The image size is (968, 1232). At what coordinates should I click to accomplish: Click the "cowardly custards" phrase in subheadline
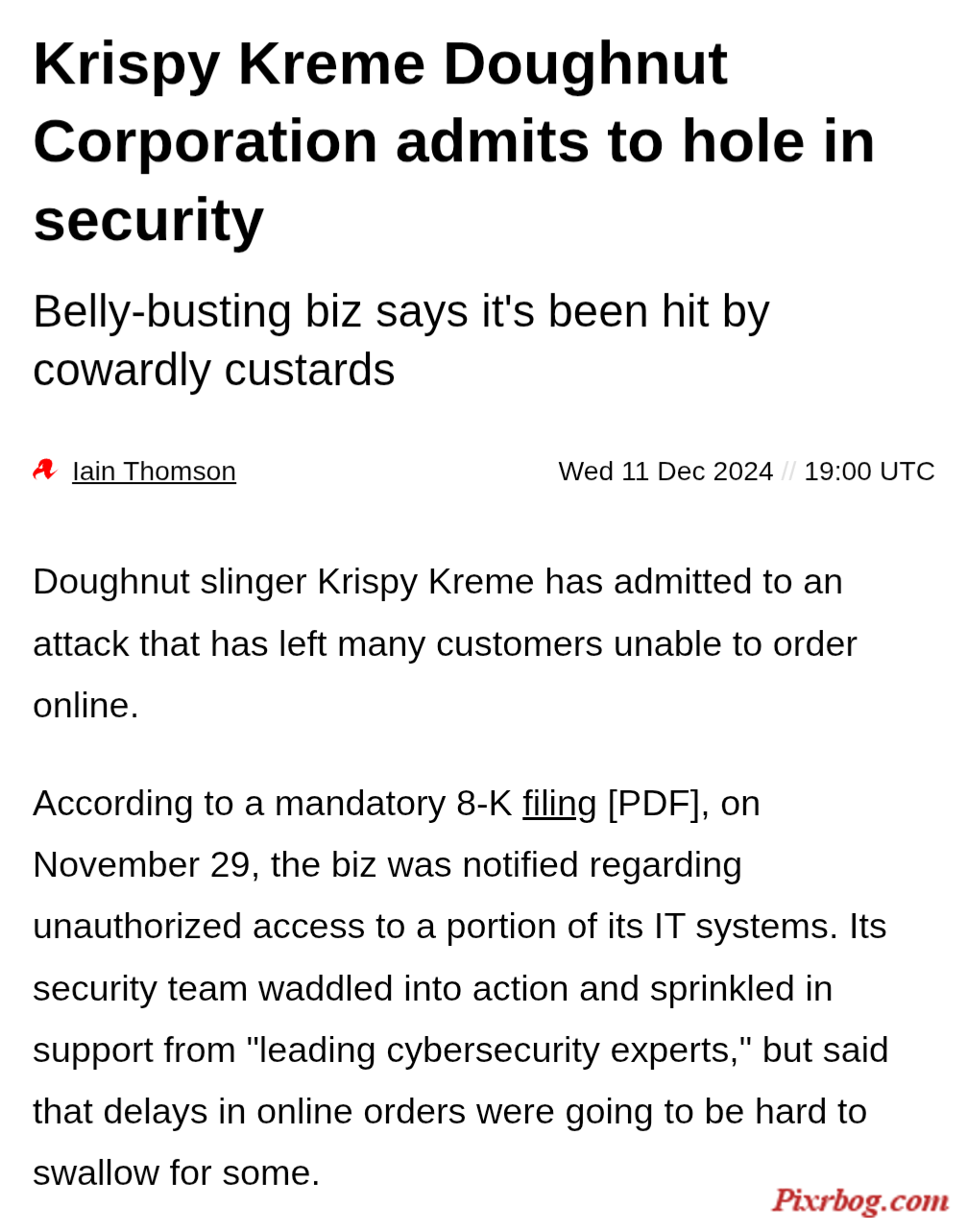(x=214, y=371)
